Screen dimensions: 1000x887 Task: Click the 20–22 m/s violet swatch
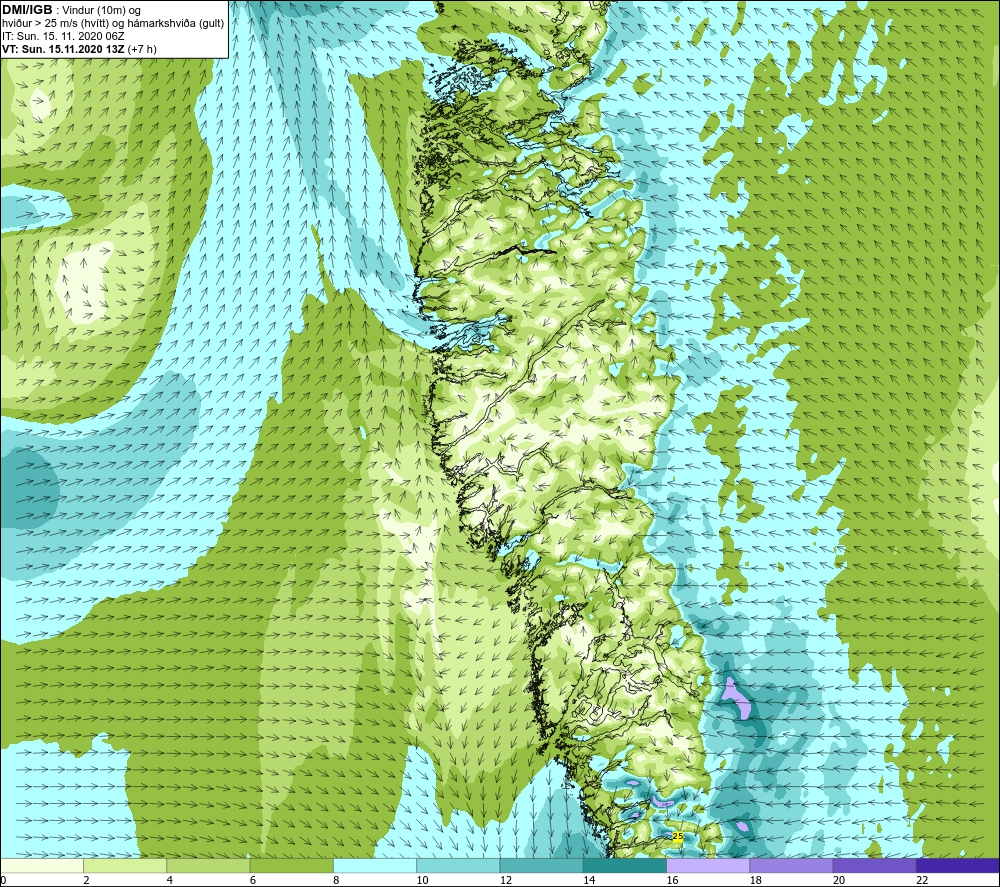[874, 865]
